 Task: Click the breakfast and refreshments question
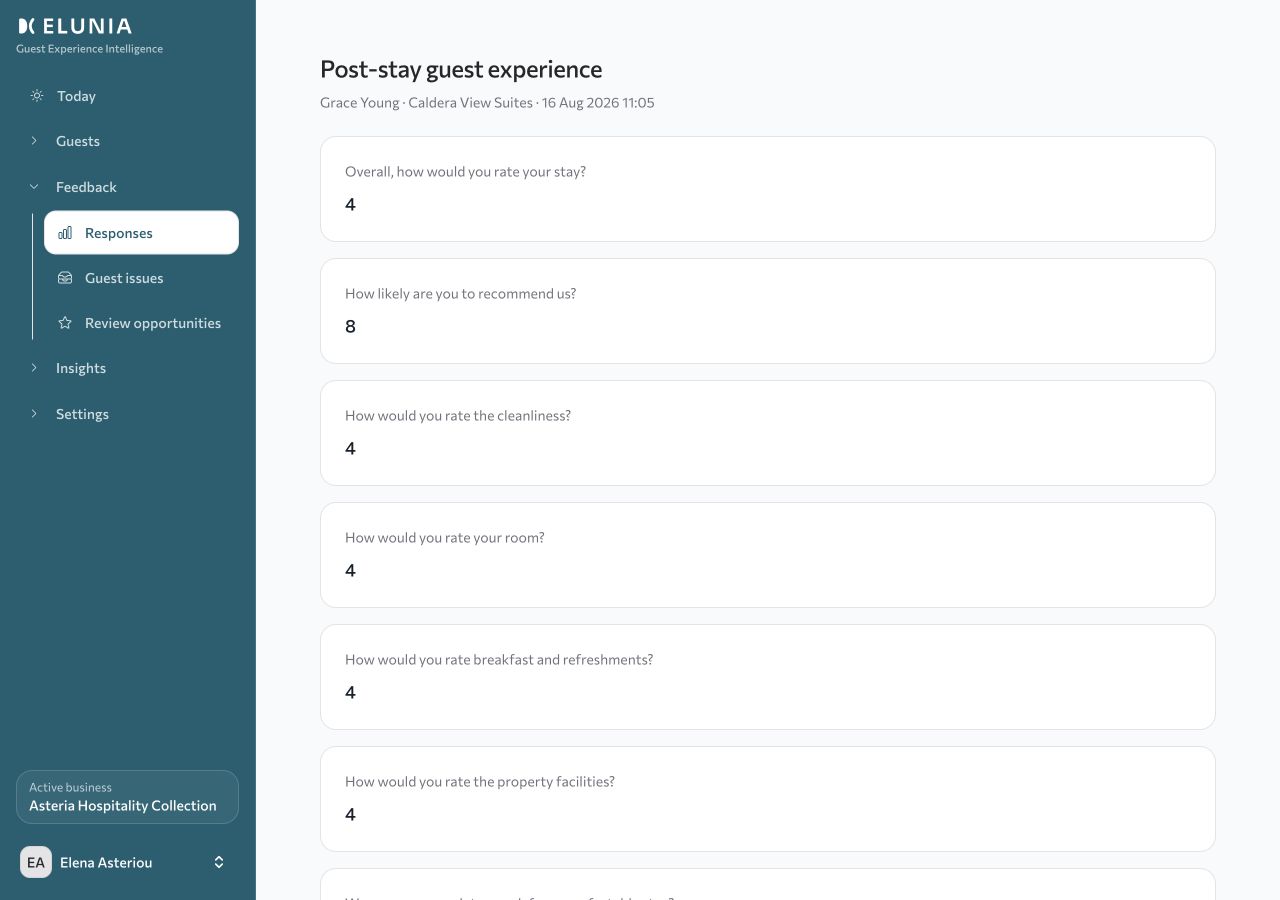499,659
